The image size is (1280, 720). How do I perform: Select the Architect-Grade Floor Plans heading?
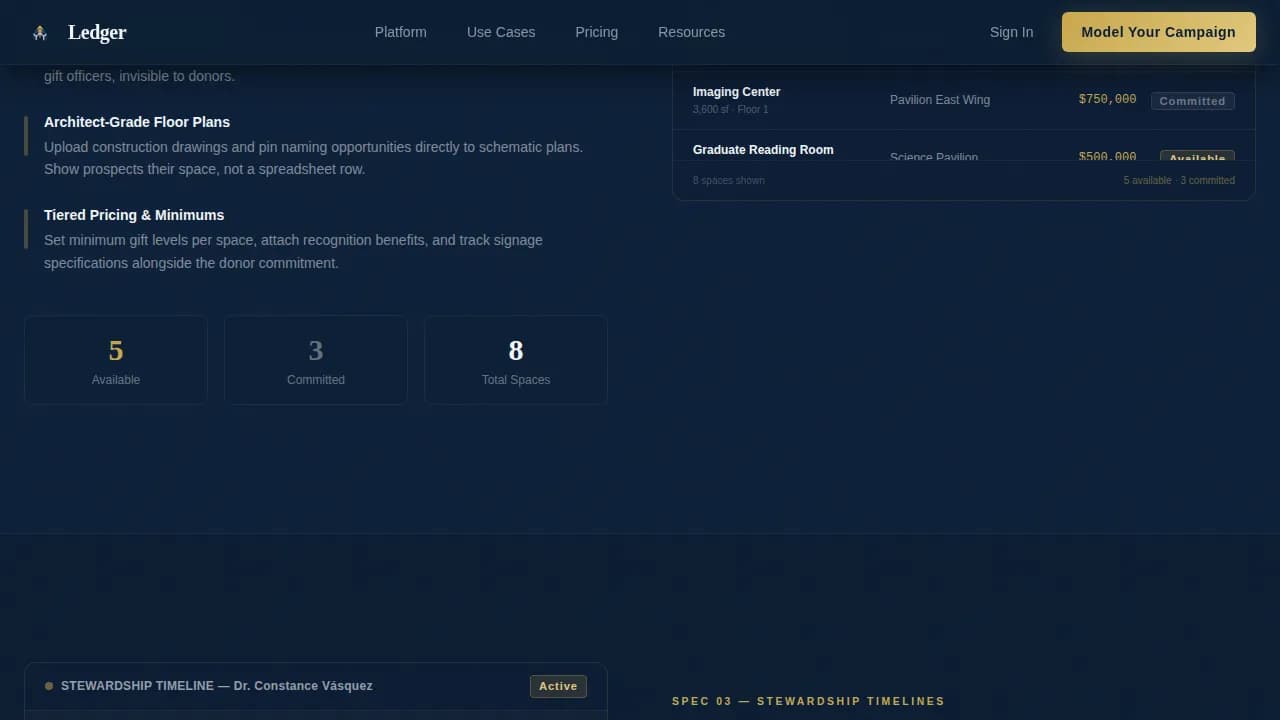pyautogui.click(x=137, y=122)
